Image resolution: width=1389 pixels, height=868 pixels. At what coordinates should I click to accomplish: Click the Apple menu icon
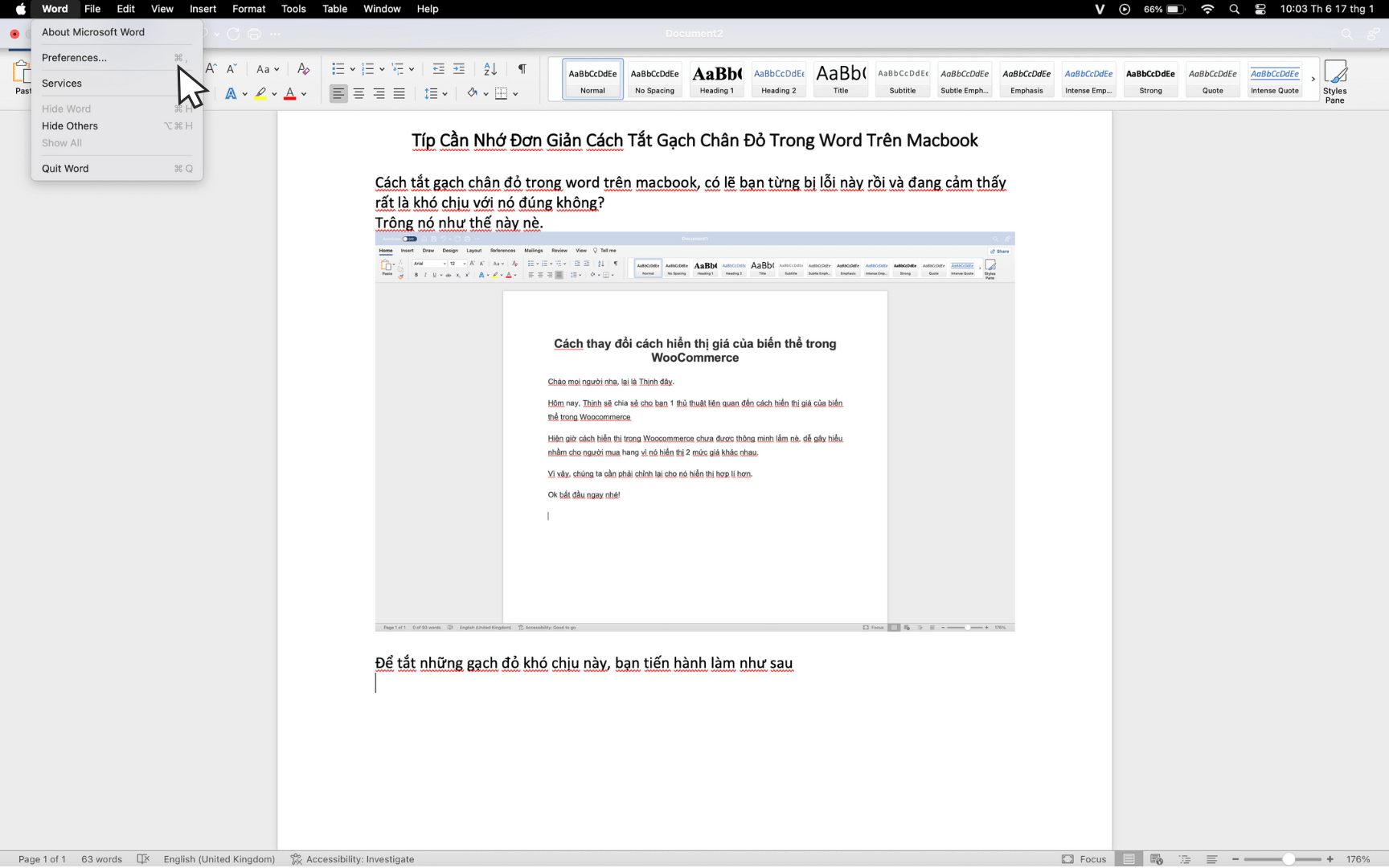pyautogui.click(x=20, y=9)
